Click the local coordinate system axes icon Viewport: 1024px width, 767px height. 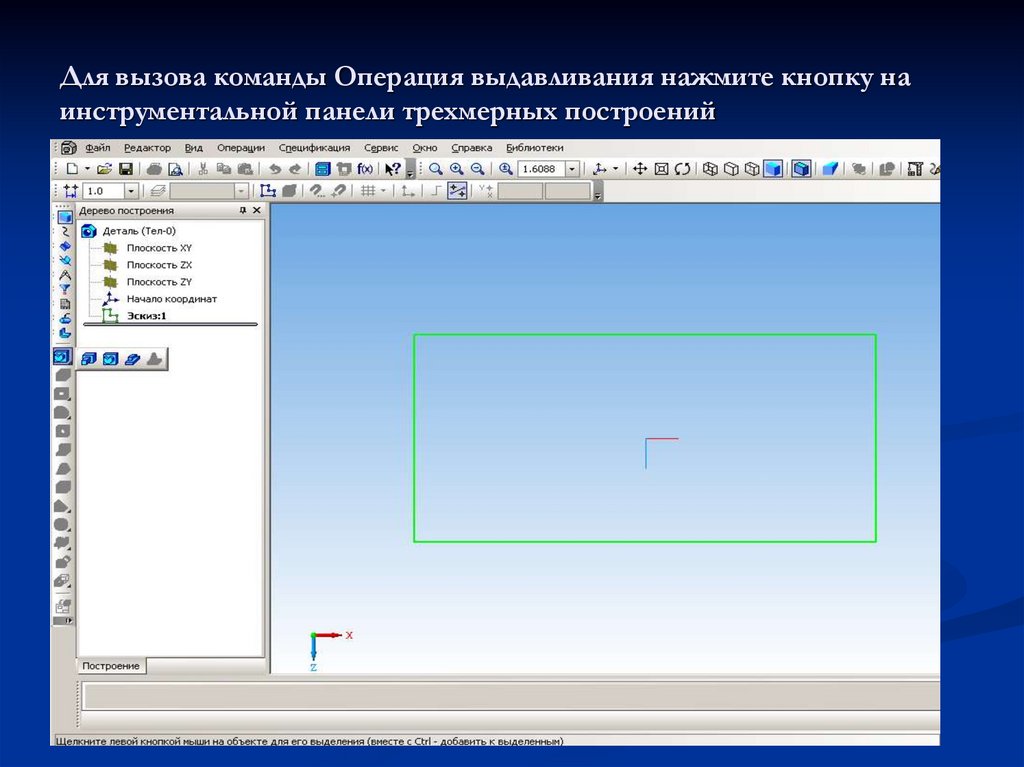408,191
